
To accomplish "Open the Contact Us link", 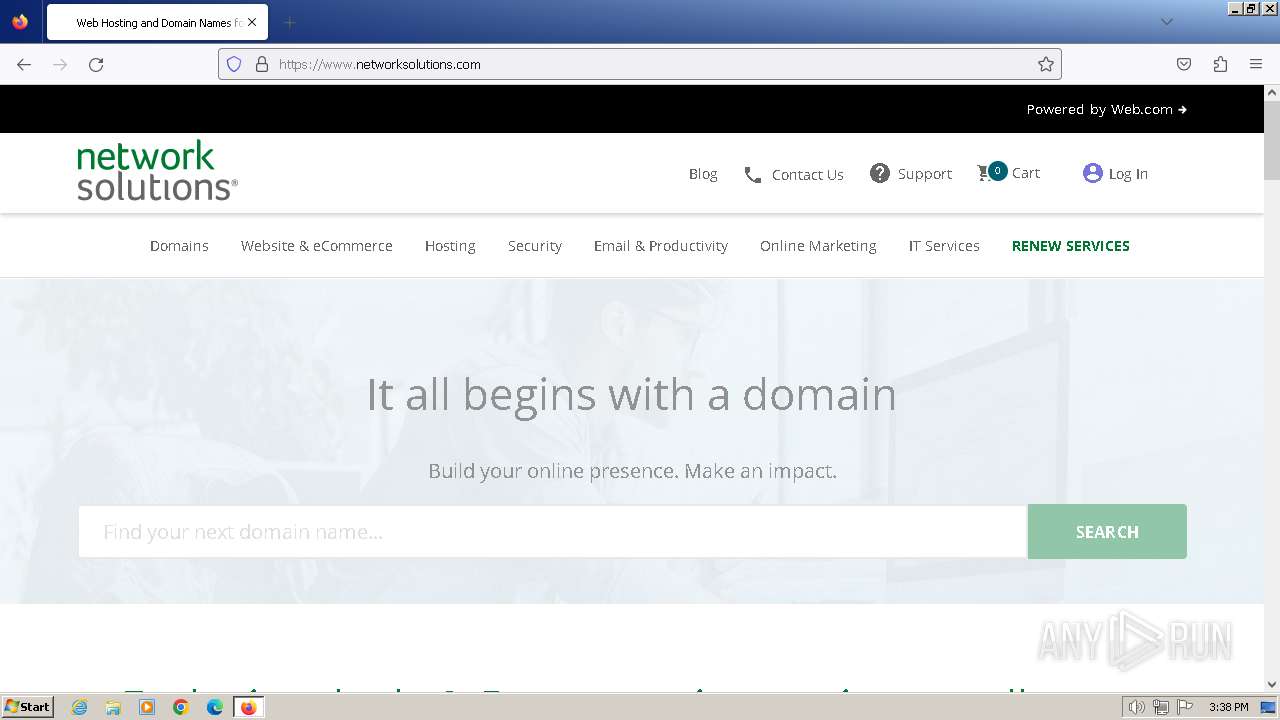I will [808, 175].
